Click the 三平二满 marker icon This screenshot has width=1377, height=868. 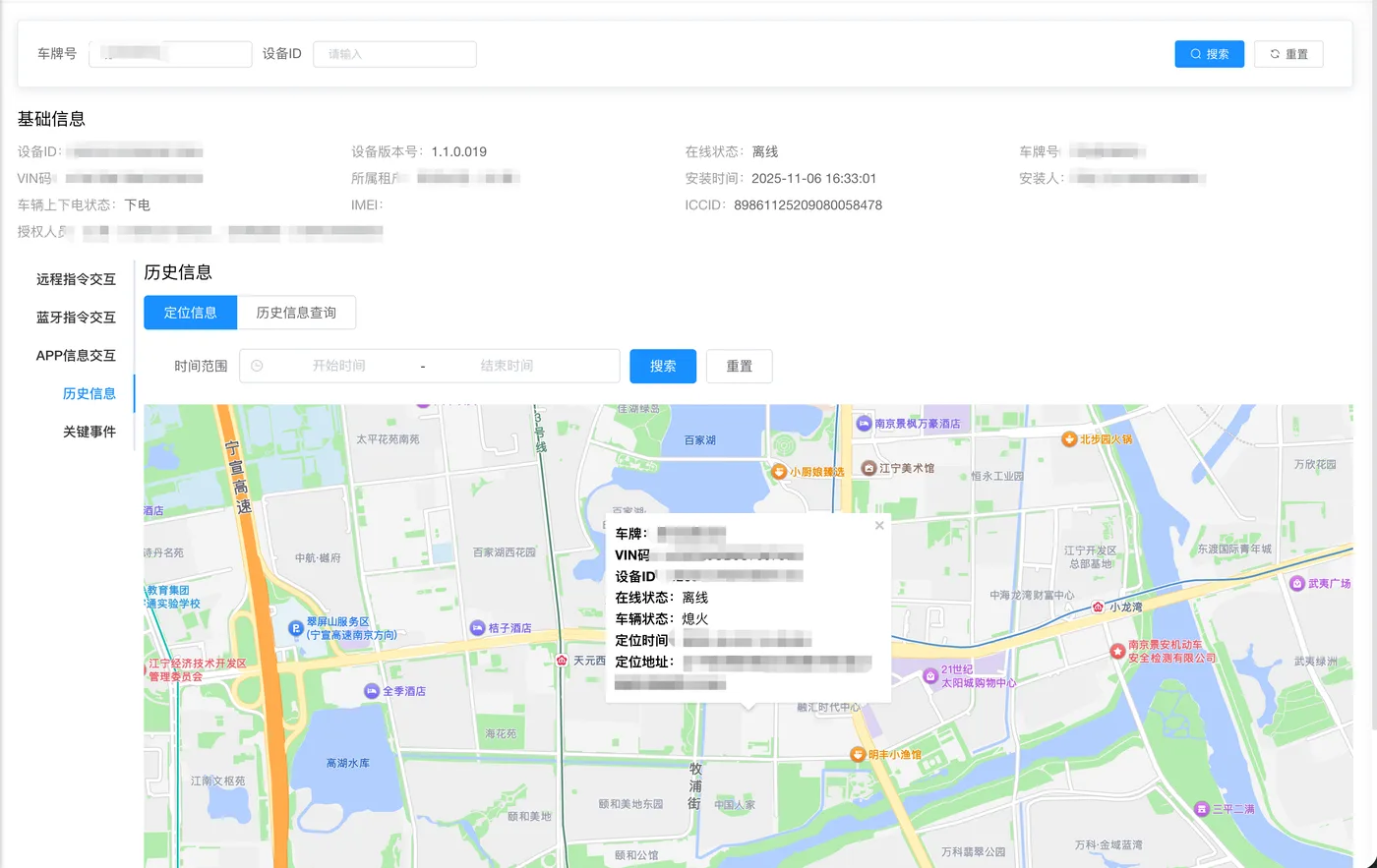click(x=1201, y=809)
